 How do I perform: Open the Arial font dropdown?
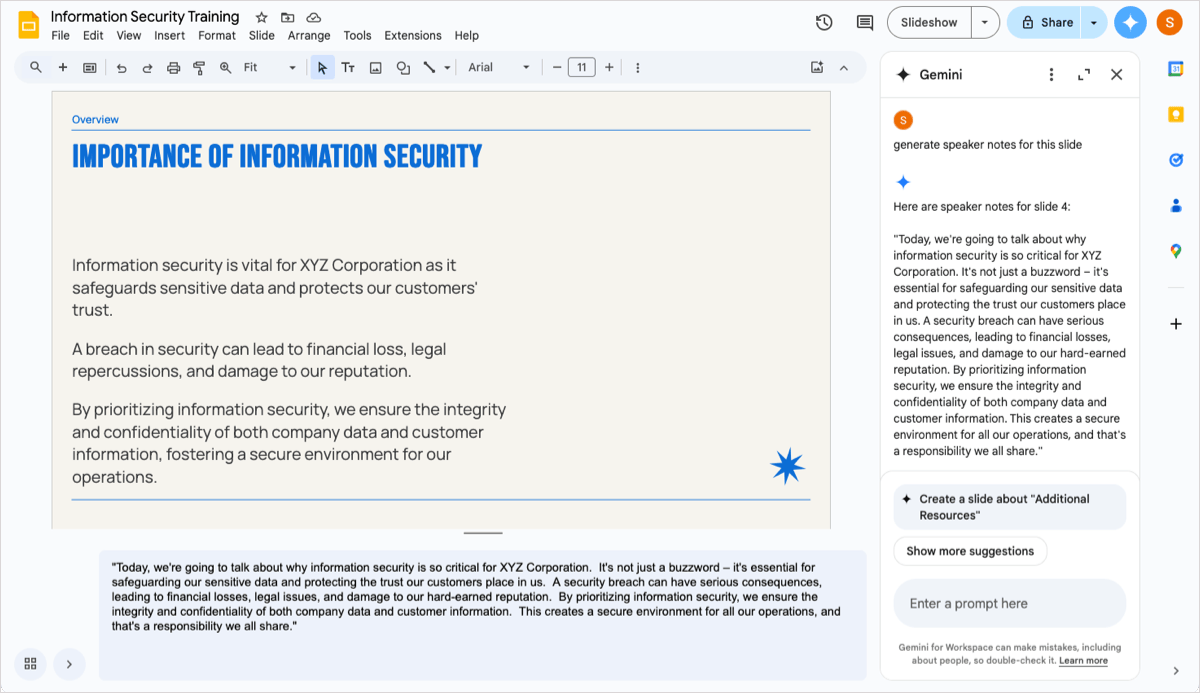click(x=499, y=68)
